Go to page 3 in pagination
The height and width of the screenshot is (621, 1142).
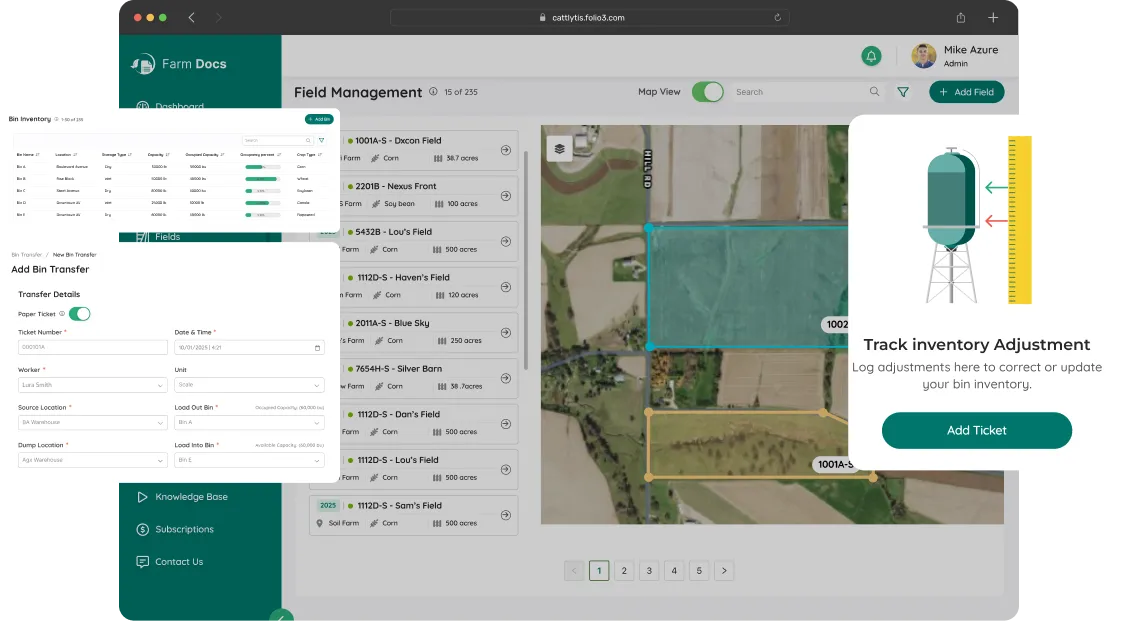[x=649, y=571]
